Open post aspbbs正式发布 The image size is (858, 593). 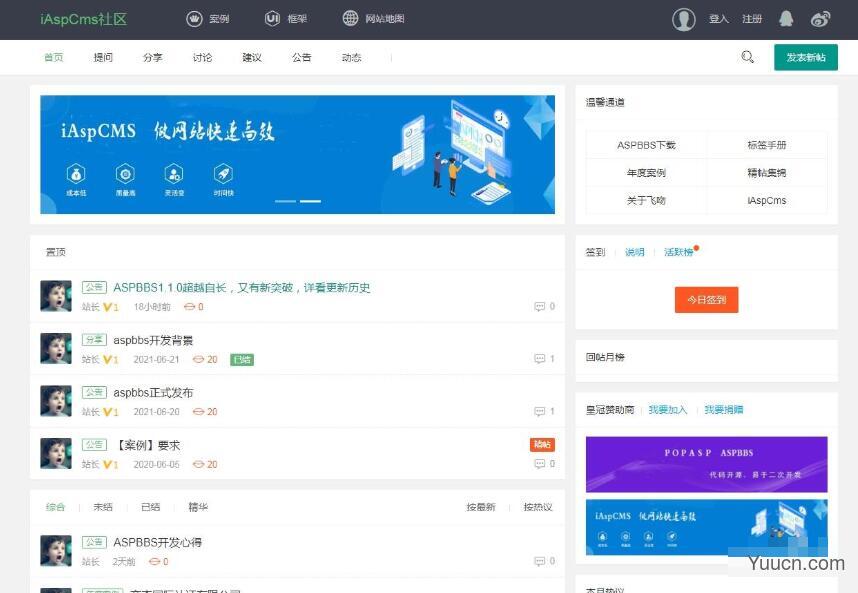point(153,393)
